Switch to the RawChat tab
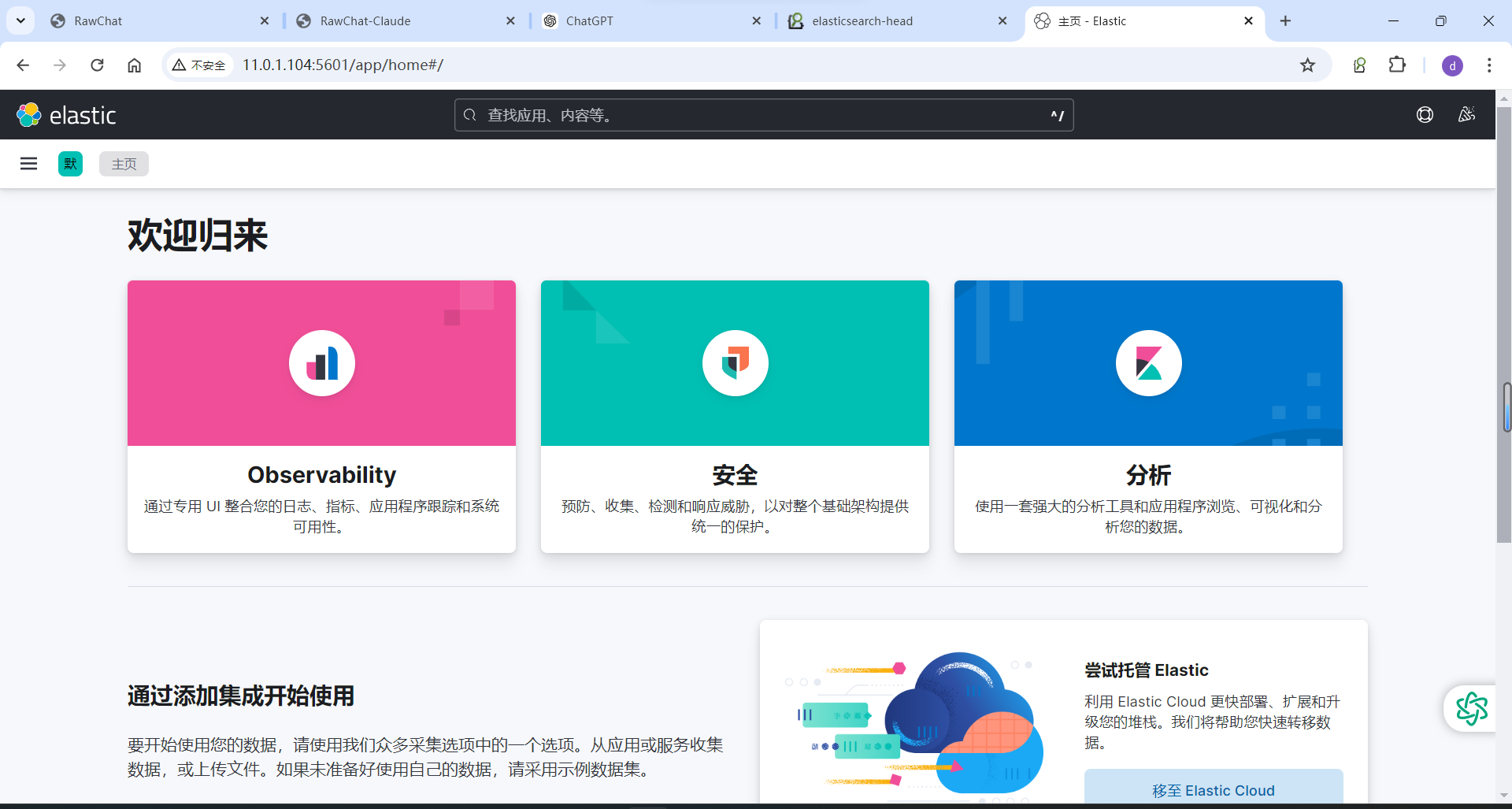This screenshot has width=1512, height=809. tap(157, 21)
